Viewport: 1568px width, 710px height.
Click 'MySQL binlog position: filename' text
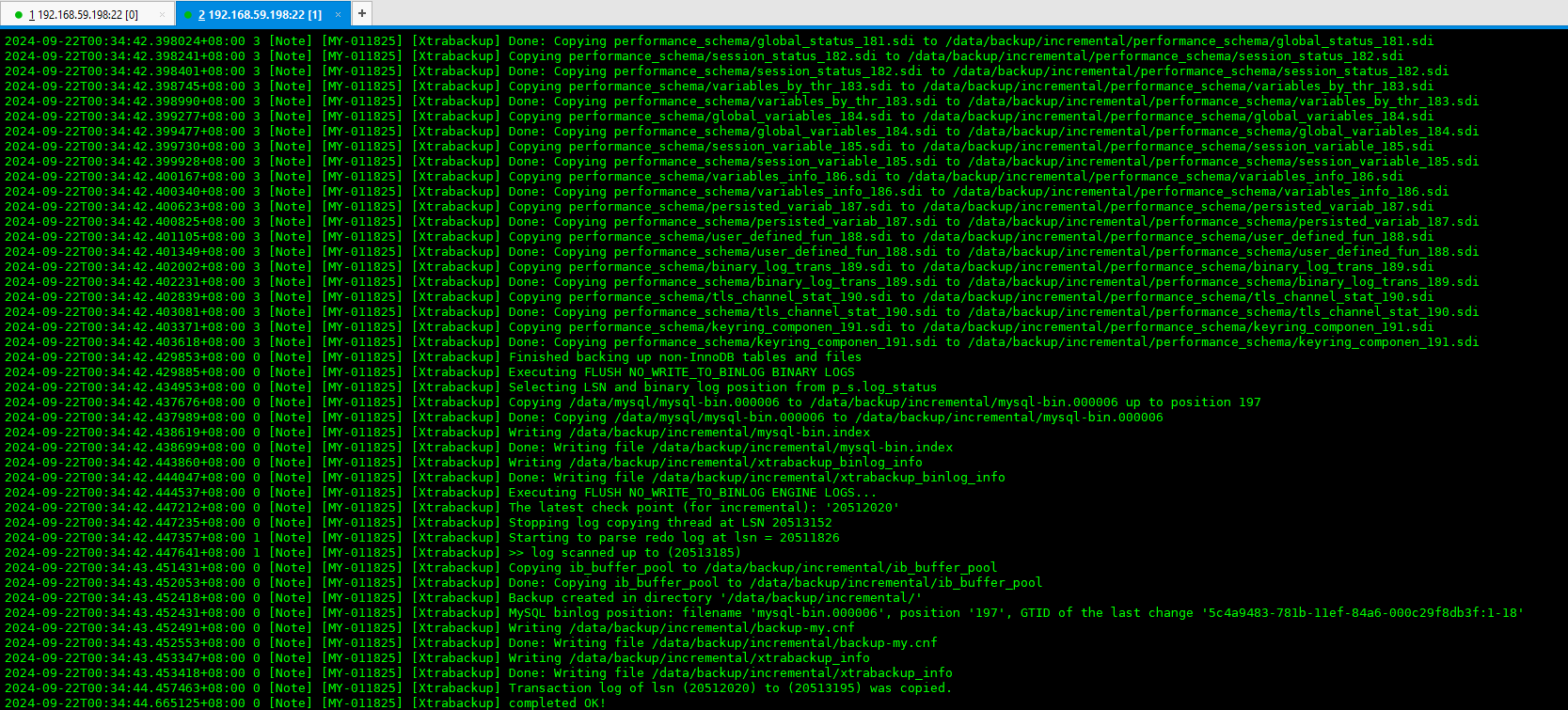[x=625, y=612]
